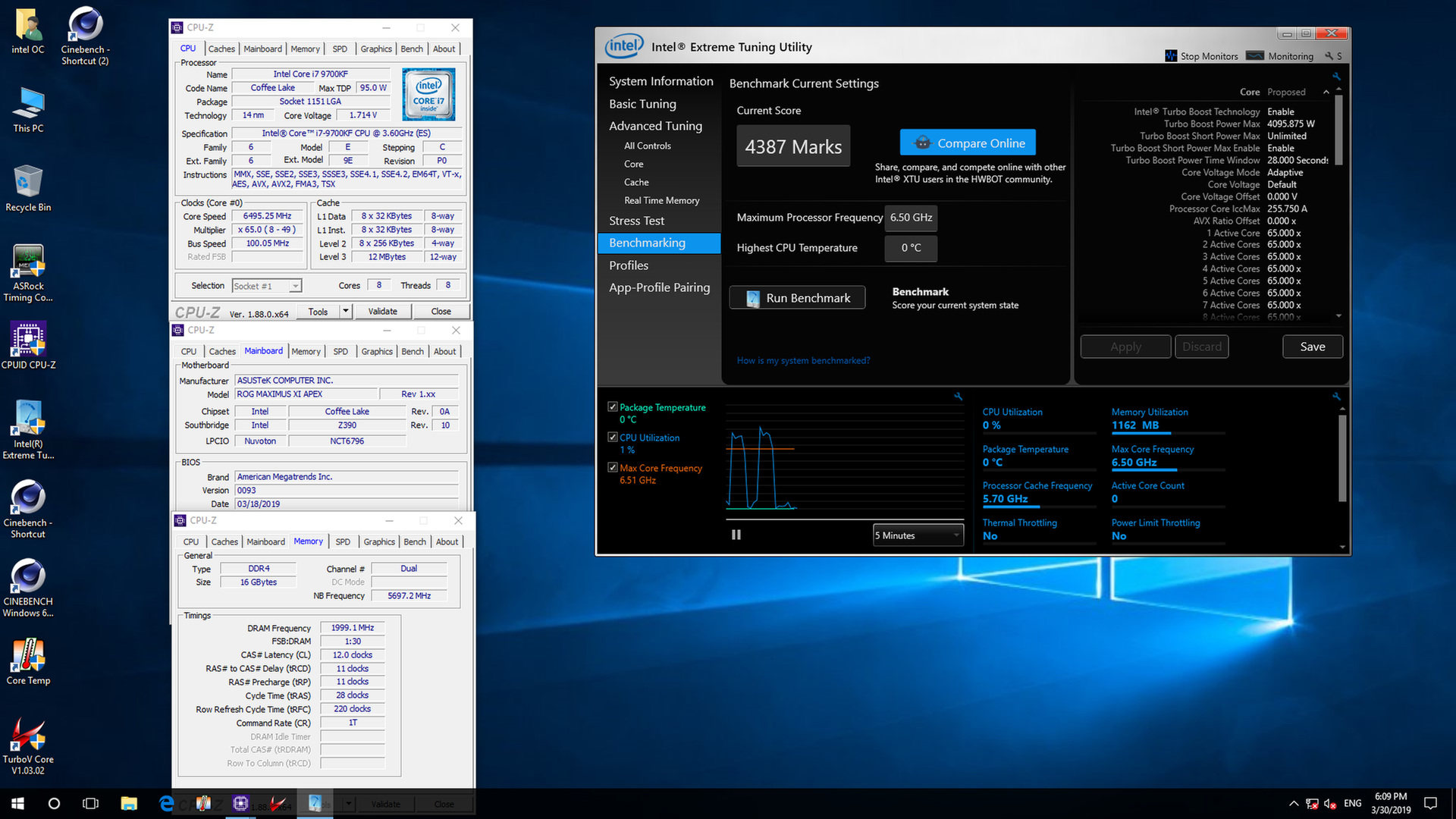Open Socket #1 selection dropdown in CPU-Z
Viewport: 1456px width, 819px height.
[267, 286]
